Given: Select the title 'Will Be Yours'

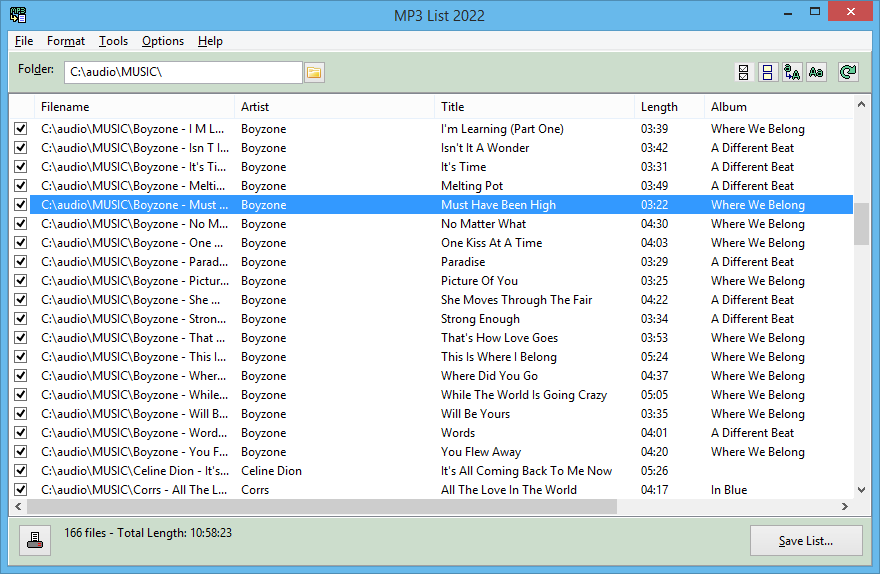Looking at the screenshot, I should (x=475, y=414).
